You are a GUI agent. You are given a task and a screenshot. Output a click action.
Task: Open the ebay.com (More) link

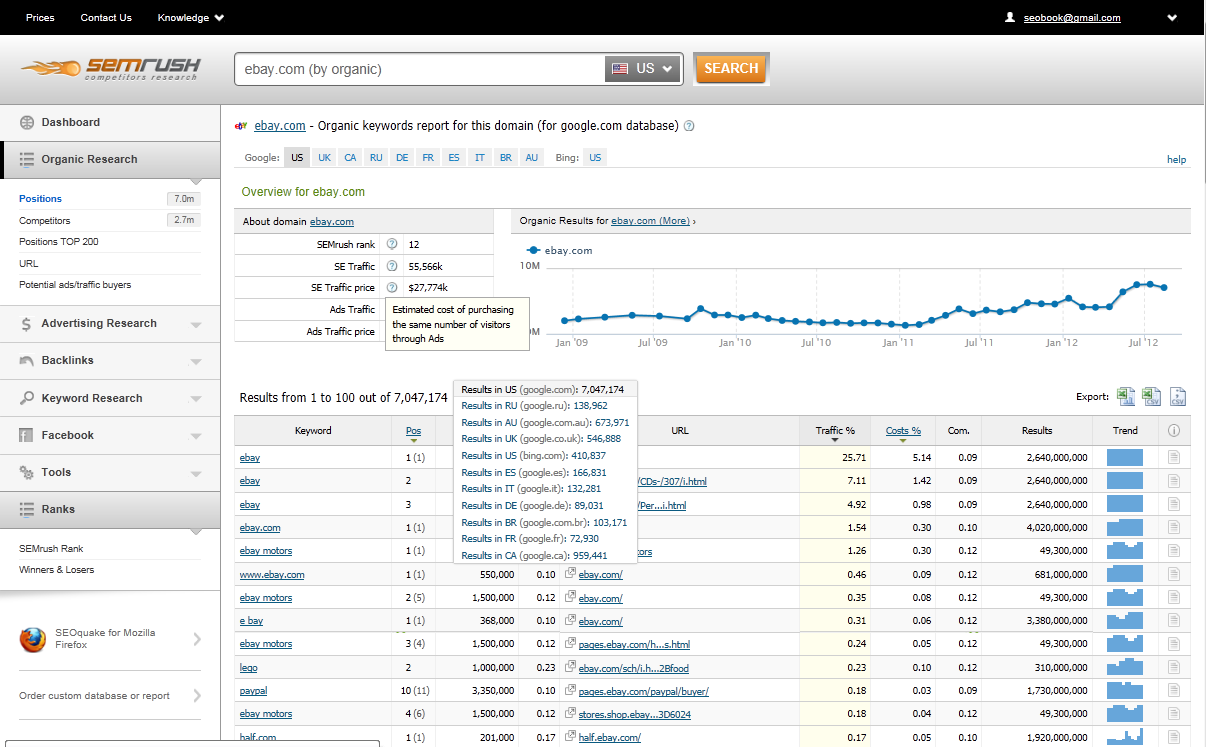point(650,221)
